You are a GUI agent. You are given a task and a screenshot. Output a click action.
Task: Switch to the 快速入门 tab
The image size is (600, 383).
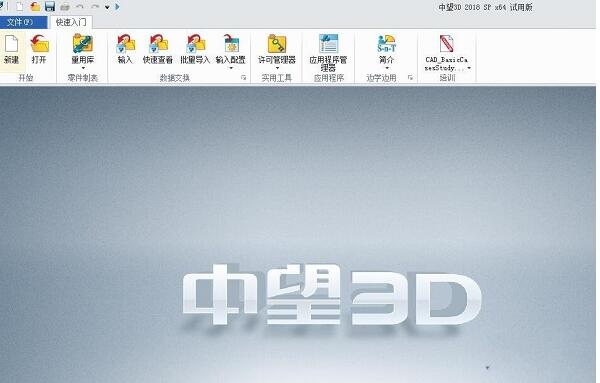pyautogui.click(x=71, y=22)
